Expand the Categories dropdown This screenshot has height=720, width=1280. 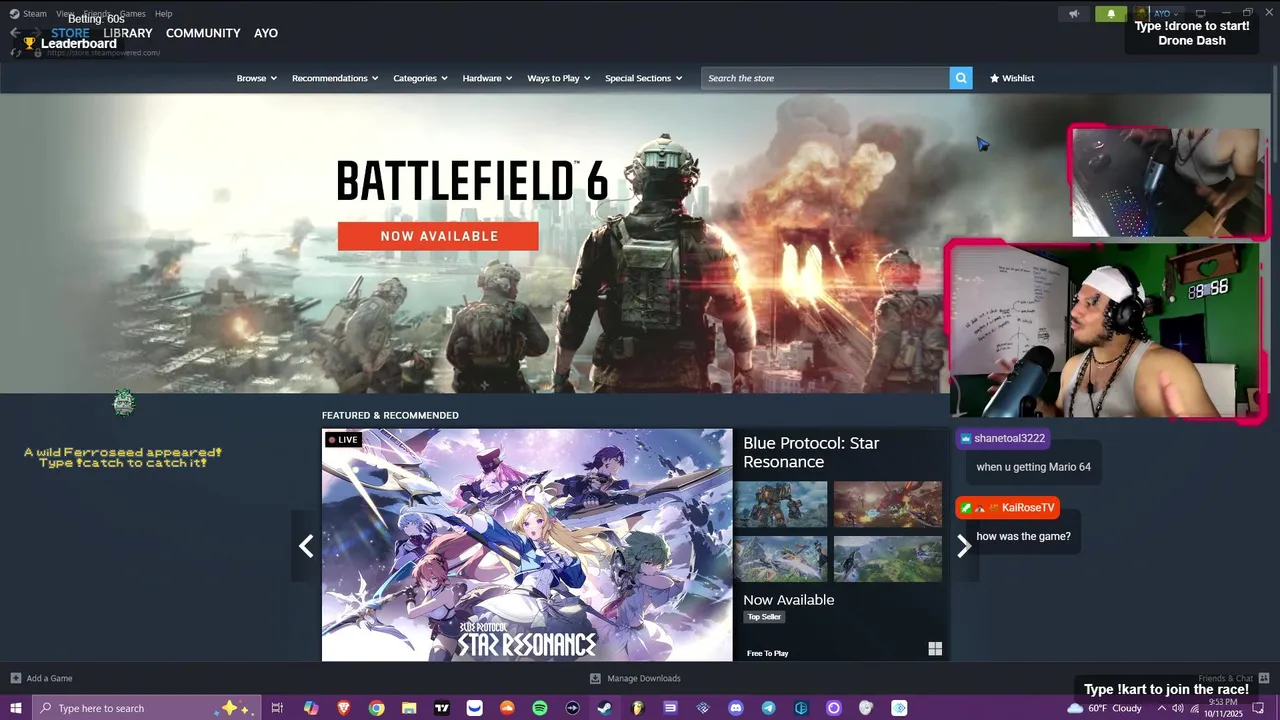click(x=420, y=78)
